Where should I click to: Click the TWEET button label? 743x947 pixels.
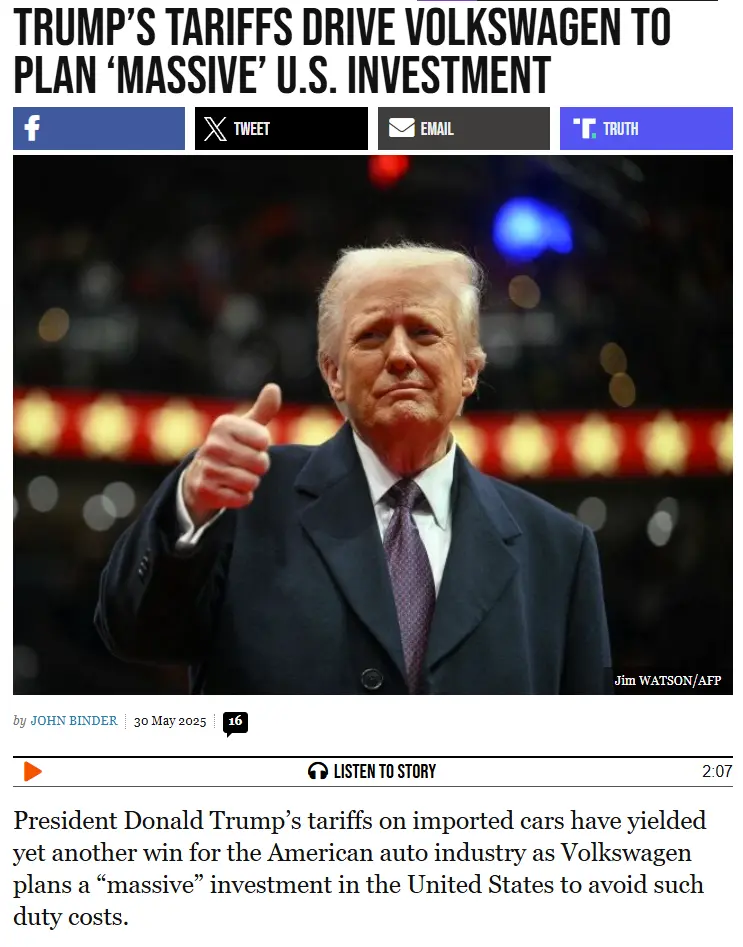point(251,129)
